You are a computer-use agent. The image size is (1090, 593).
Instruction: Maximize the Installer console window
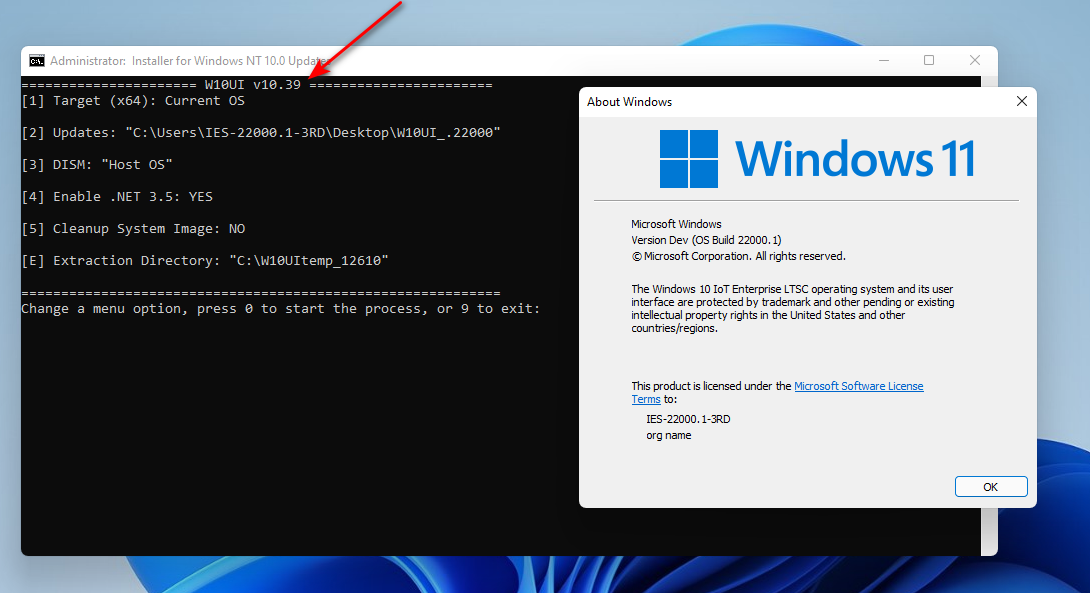click(929, 60)
